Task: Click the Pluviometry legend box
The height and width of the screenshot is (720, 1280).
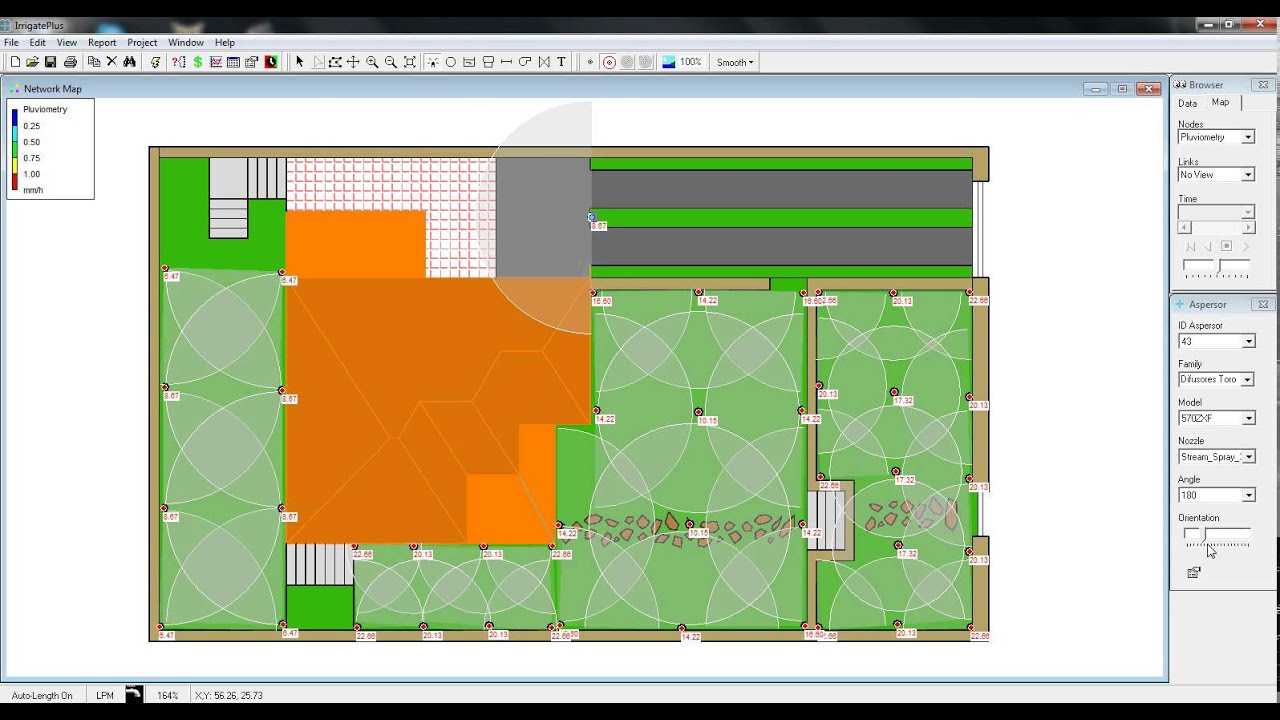Action: (51, 149)
